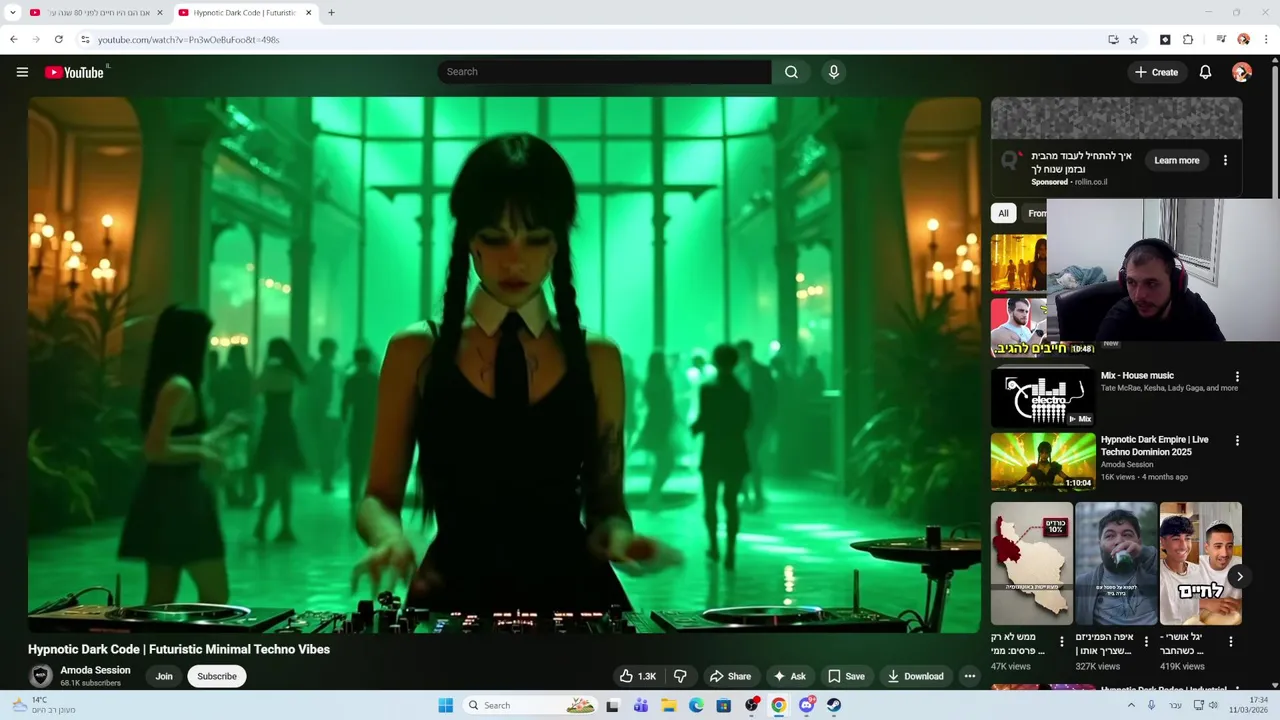Open the Short with 327K views
Viewport: 1280px width, 720px height.
pyautogui.click(x=1116, y=563)
